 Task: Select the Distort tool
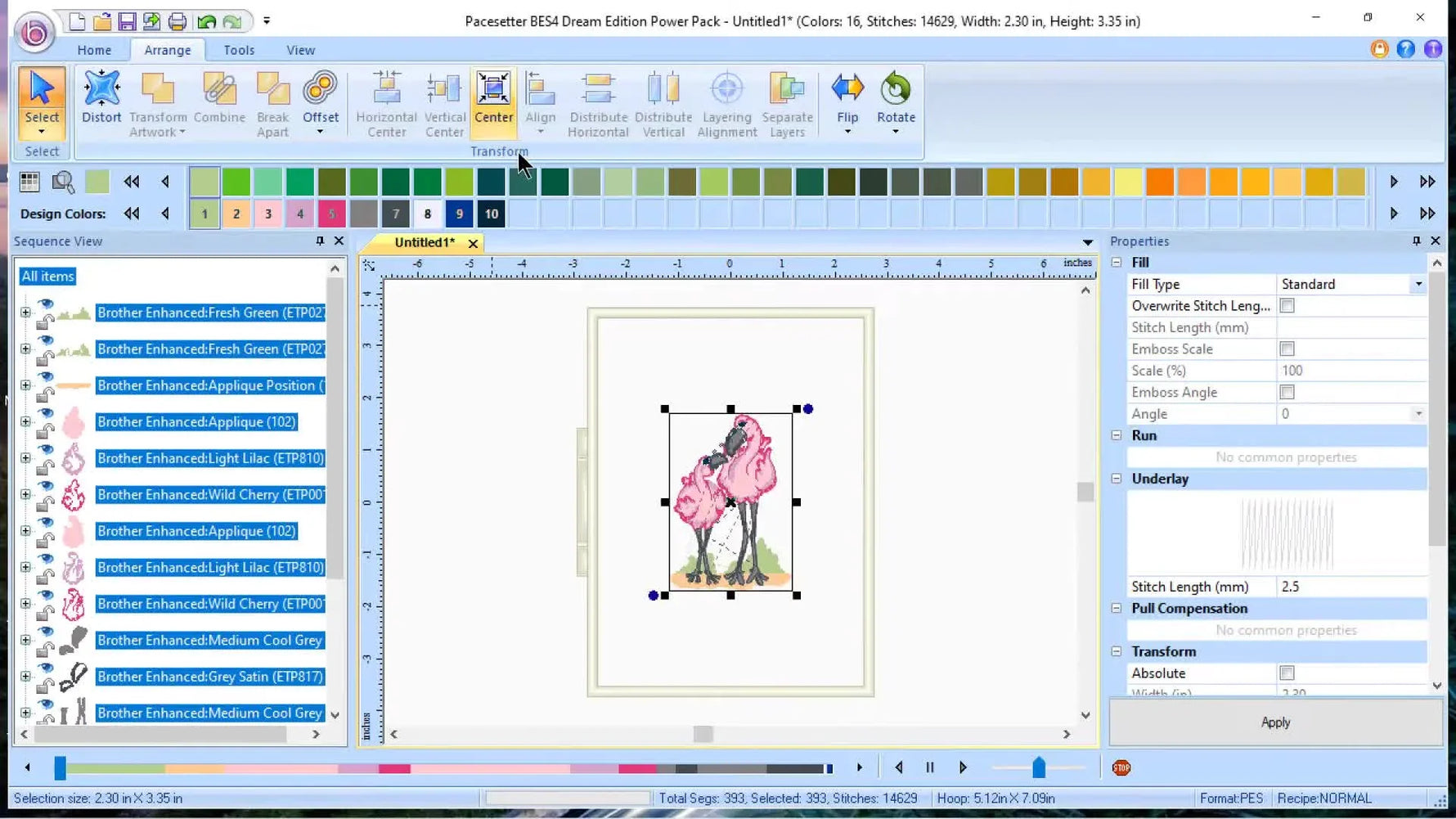(101, 98)
